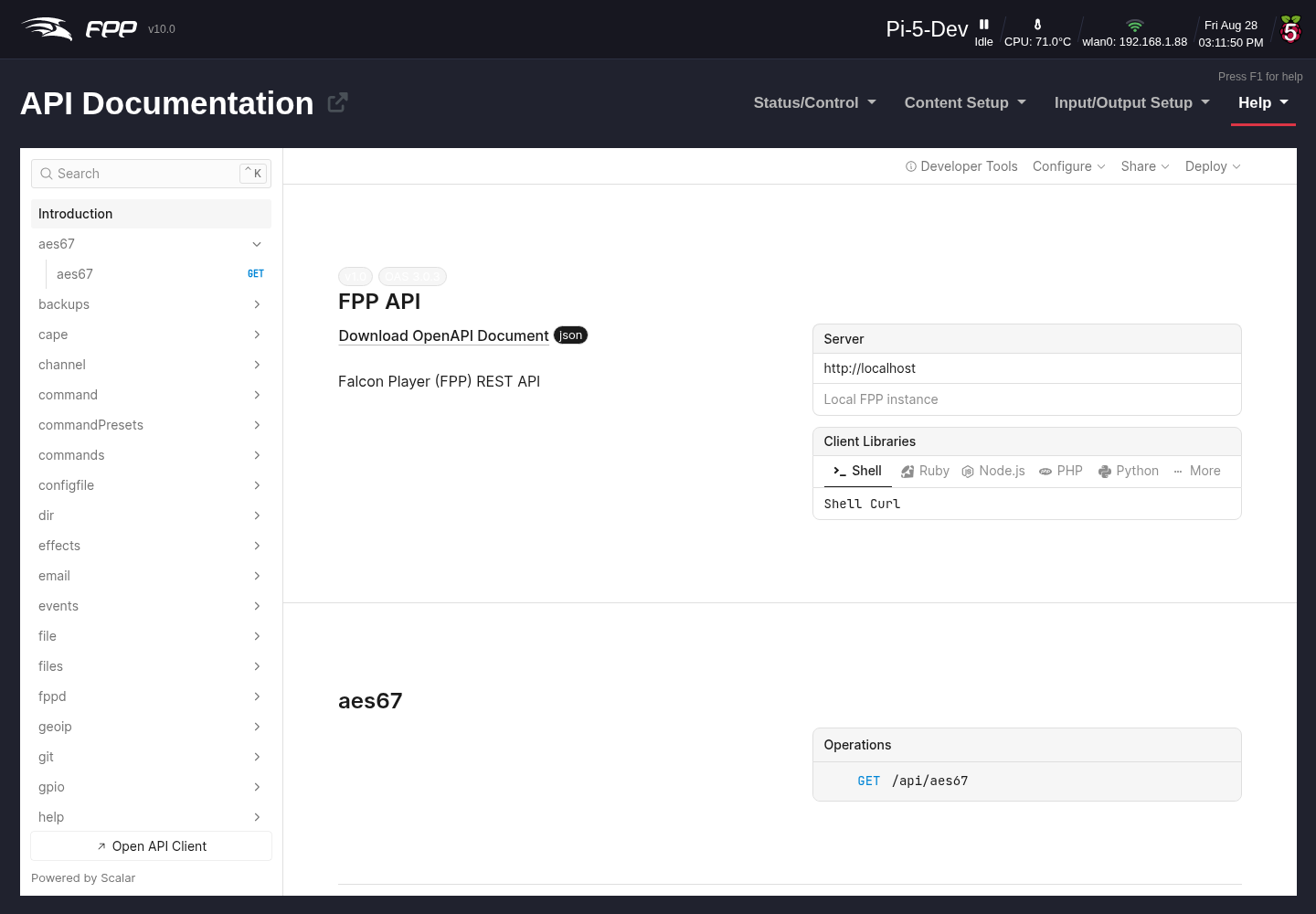The height and width of the screenshot is (914, 1316).
Task: Expand the cape section
Action: (151, 335)
